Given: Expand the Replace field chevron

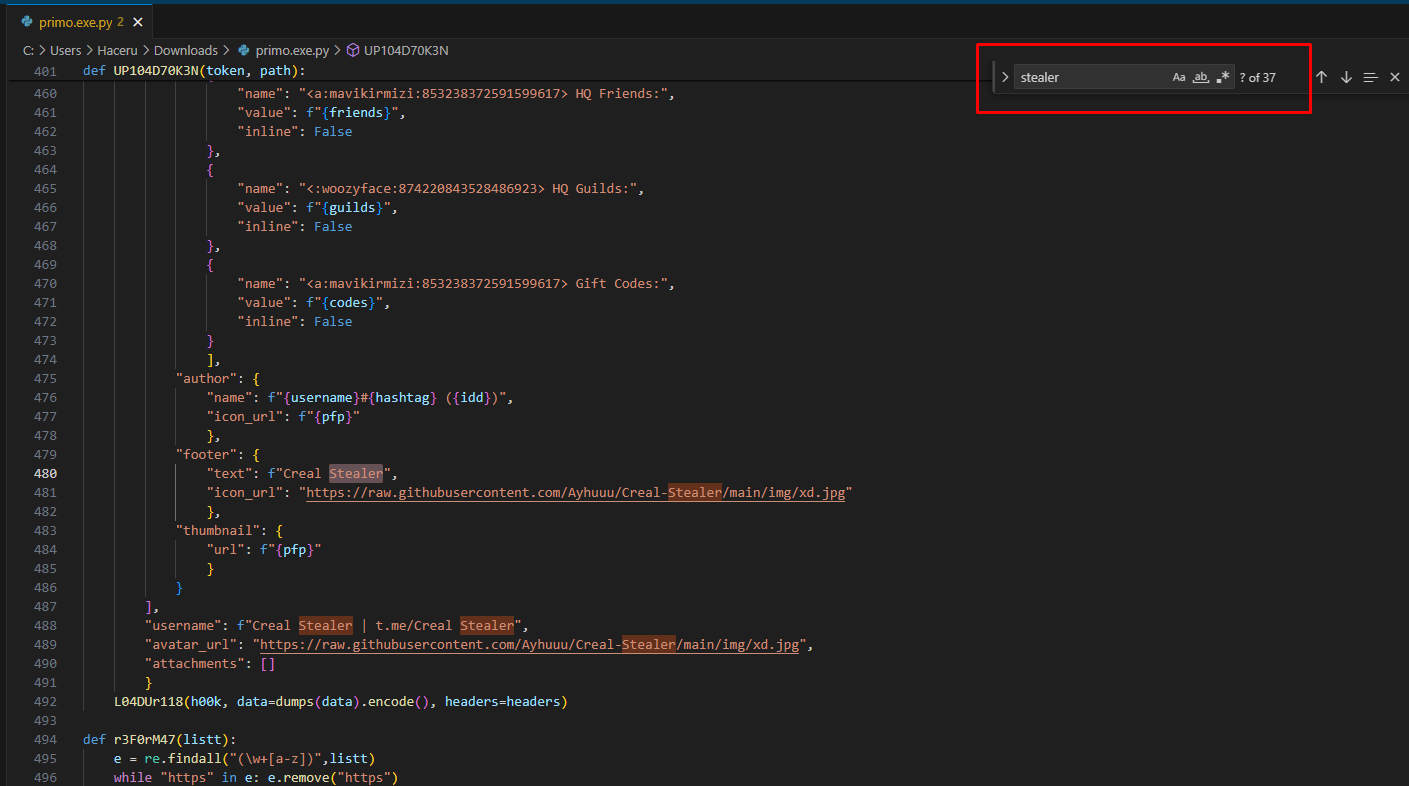Looking at the screenshot, I should pyautogui.click(x=1005, y=77).
